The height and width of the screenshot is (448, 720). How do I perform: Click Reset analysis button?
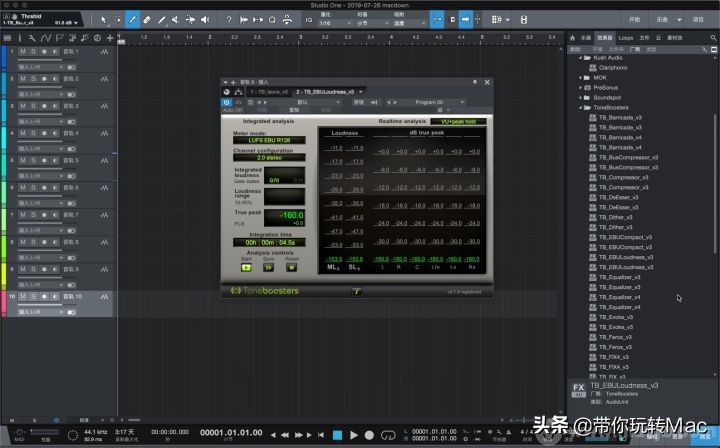point(291,268)
